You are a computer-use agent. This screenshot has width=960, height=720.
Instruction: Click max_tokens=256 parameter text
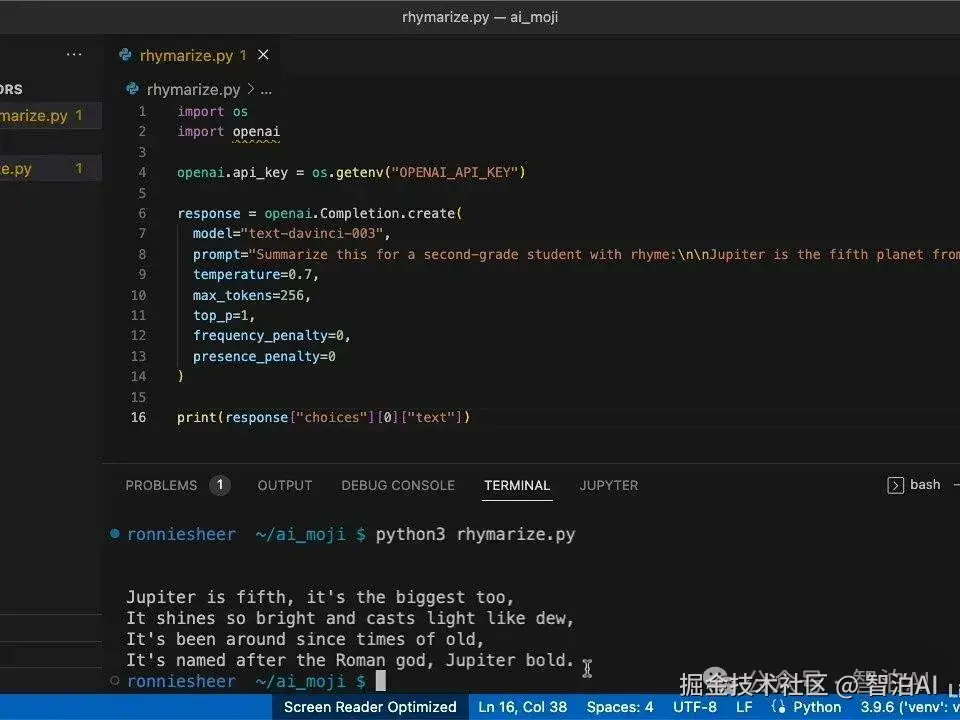(x=252, y=295)
